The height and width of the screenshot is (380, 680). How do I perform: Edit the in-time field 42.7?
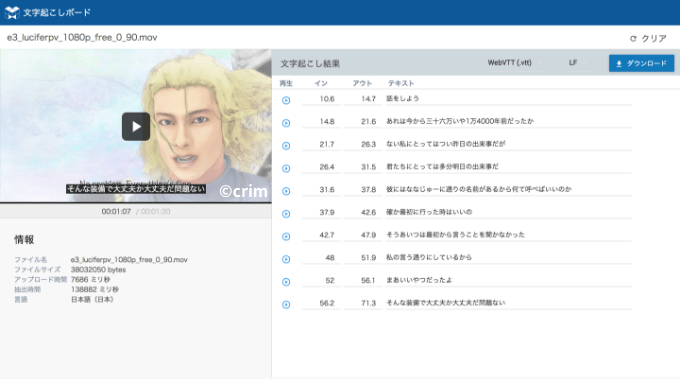click(321, 235)
